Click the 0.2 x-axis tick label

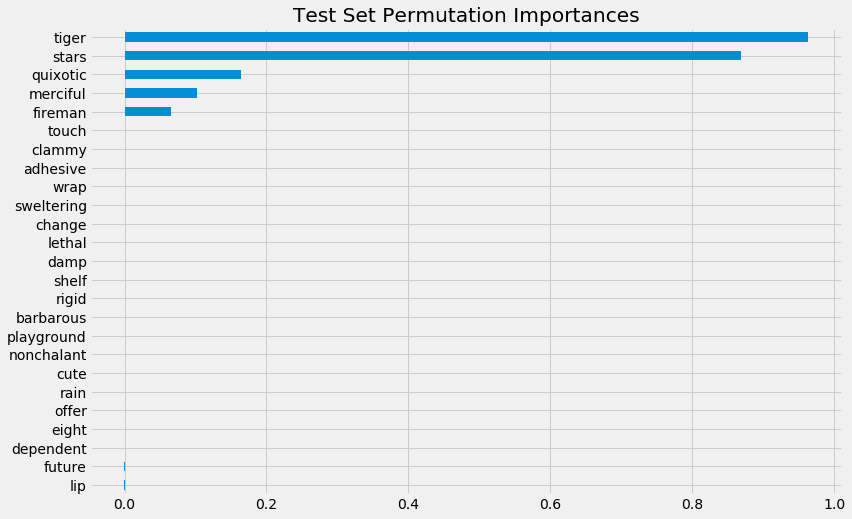tap(266, 505)
